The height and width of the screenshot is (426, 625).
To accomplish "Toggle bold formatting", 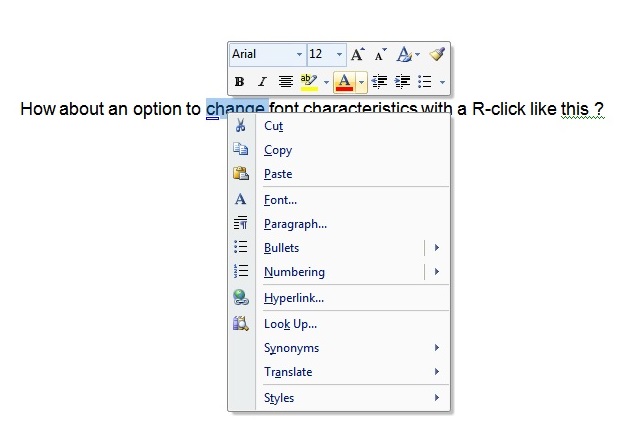I will point(240,81).
